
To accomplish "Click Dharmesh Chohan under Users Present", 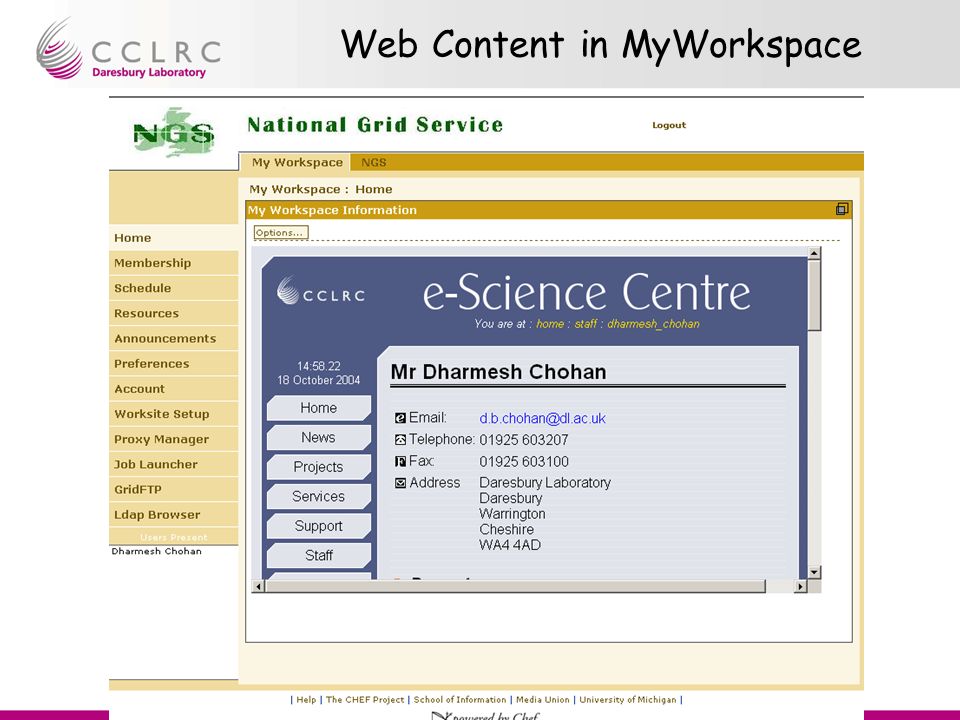I will pos(157,551).
